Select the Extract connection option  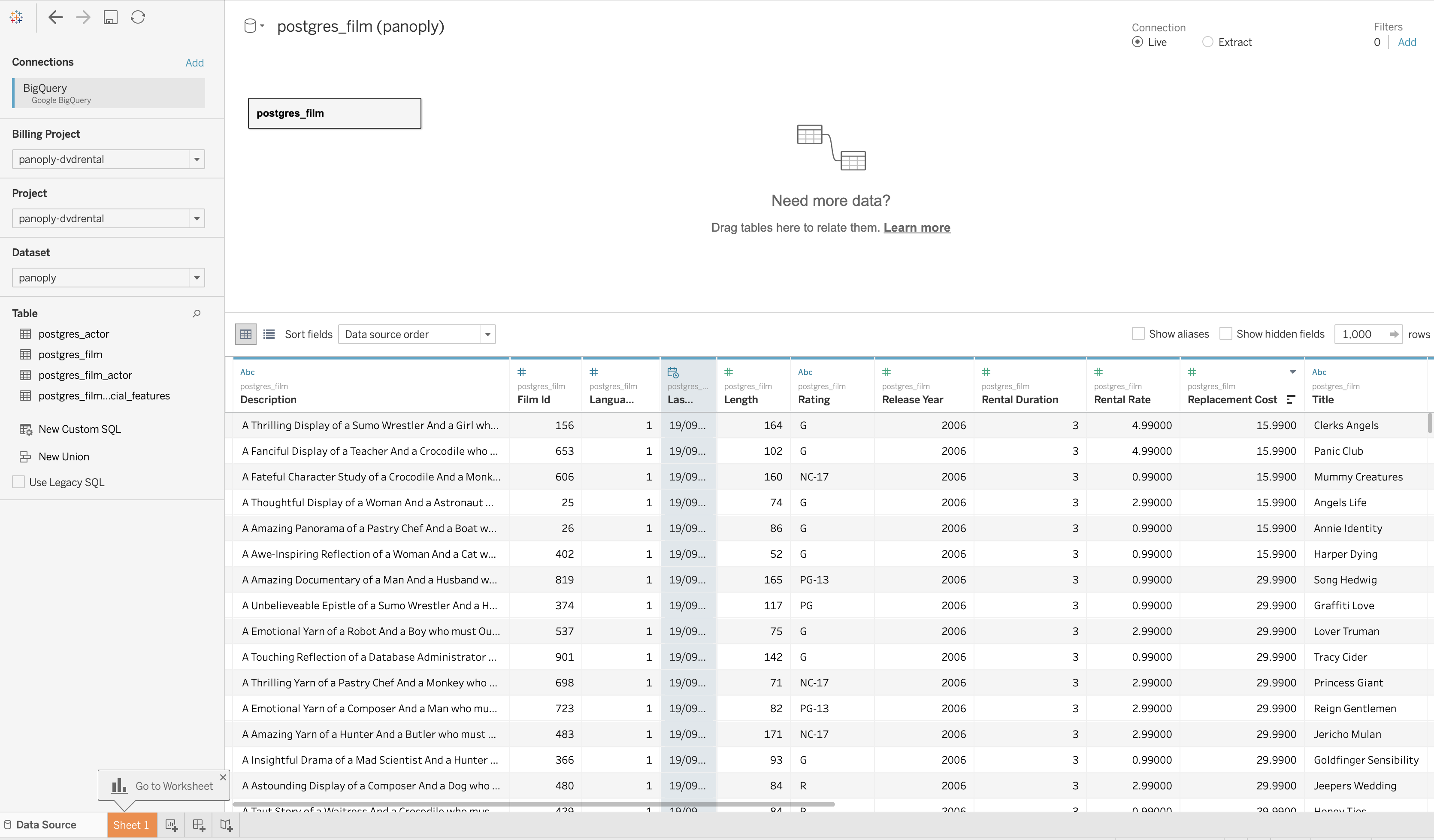[x=1208, y=42]
